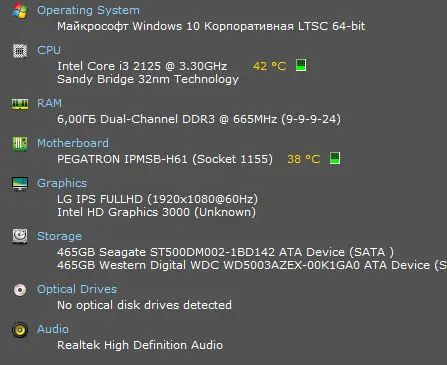
Task: Open the RAM section link
Action: click(x=49, y=103)
